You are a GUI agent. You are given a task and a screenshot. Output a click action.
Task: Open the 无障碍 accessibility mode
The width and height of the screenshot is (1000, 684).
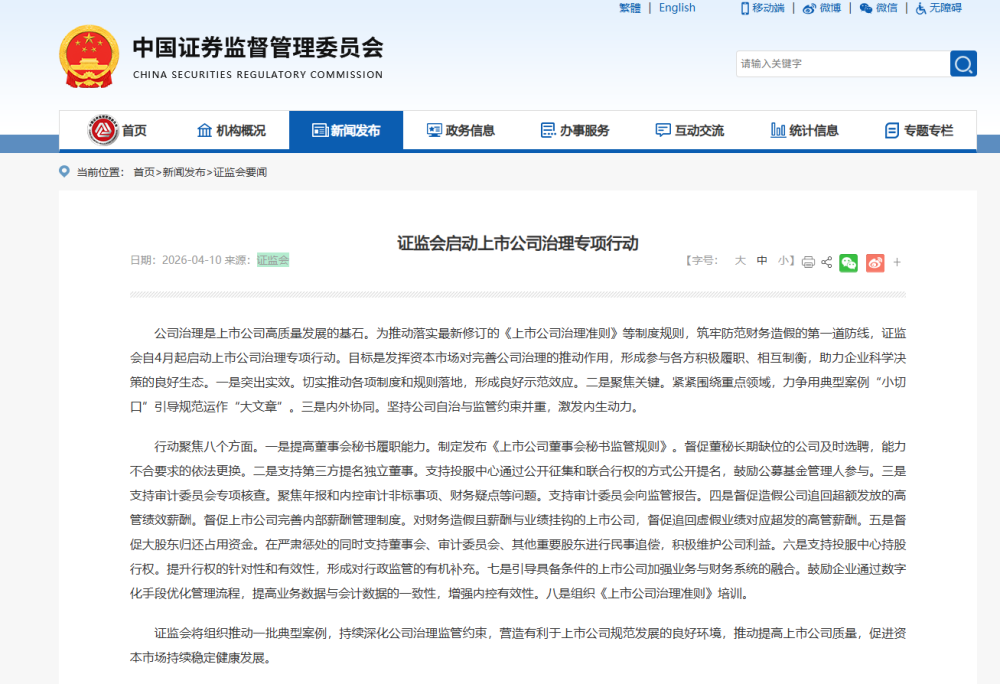tap(938, 8)
